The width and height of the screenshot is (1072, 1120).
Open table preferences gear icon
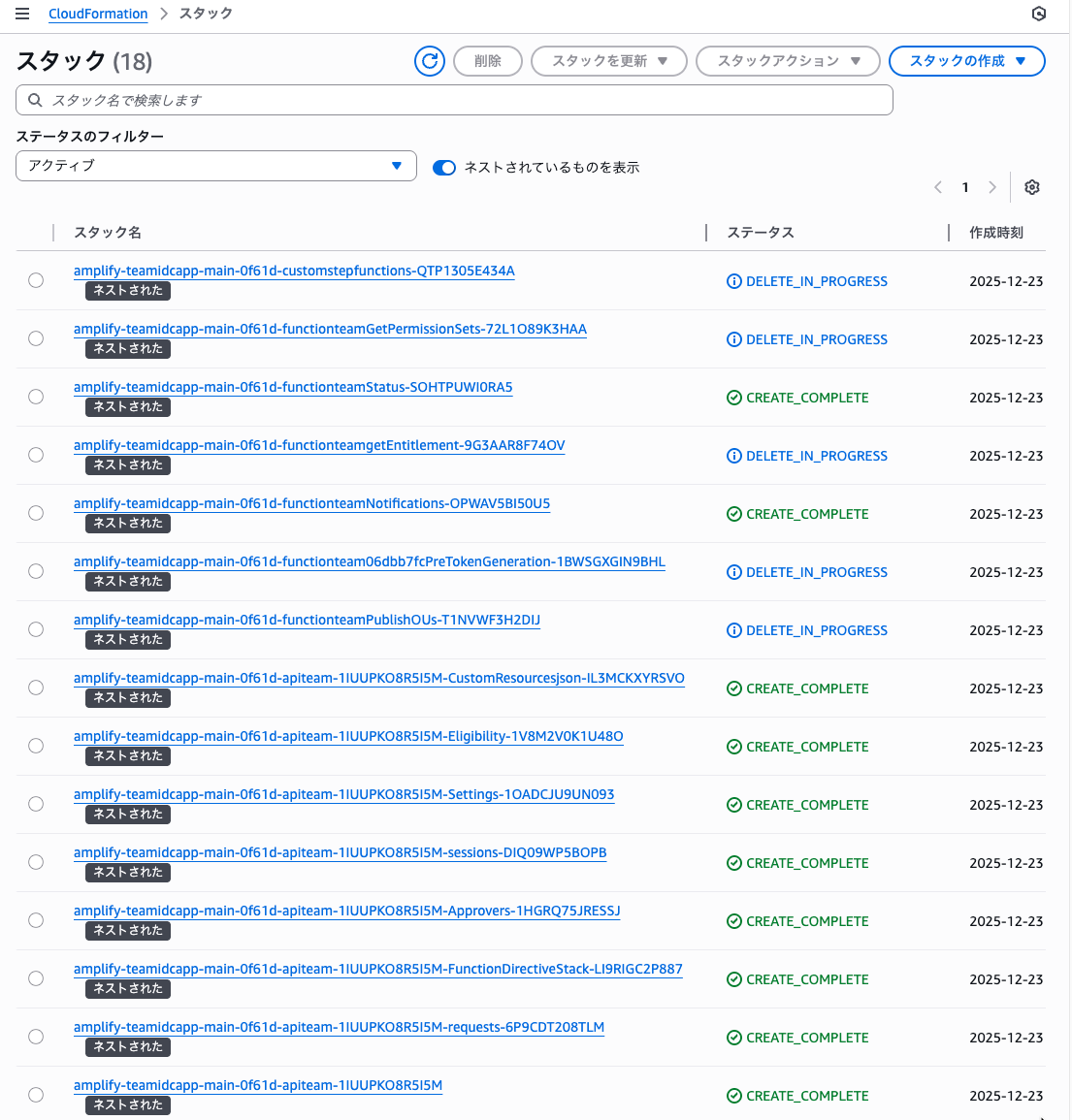pos(1032,187)
